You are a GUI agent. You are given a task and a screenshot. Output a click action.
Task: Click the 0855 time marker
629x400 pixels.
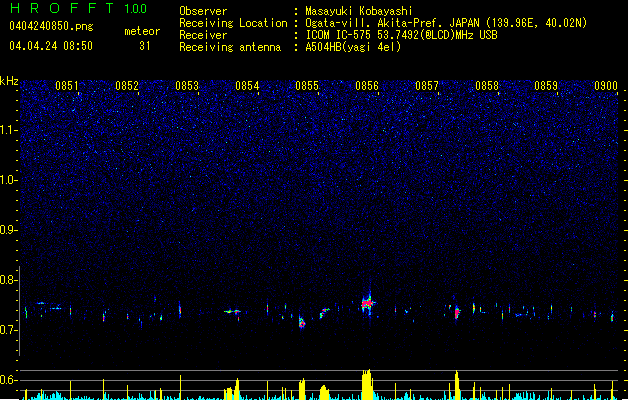(x=307, y=86)
